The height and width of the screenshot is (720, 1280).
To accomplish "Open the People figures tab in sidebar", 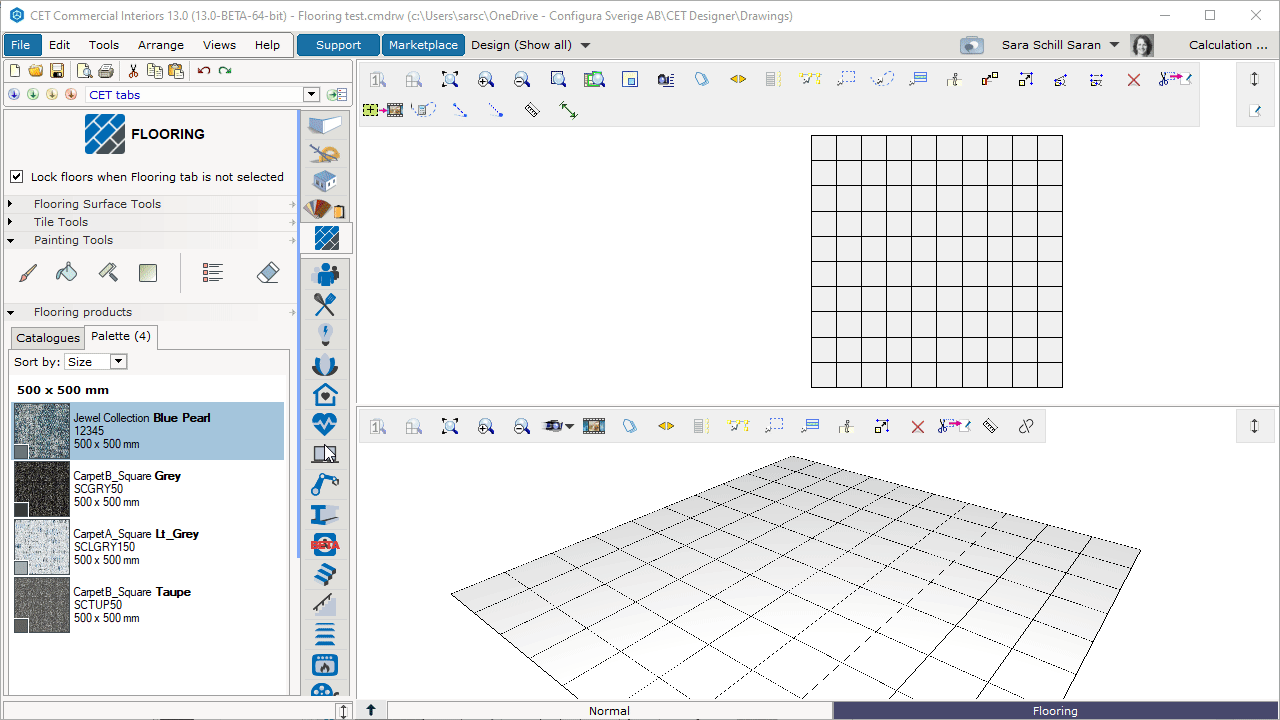I will 325,274.
